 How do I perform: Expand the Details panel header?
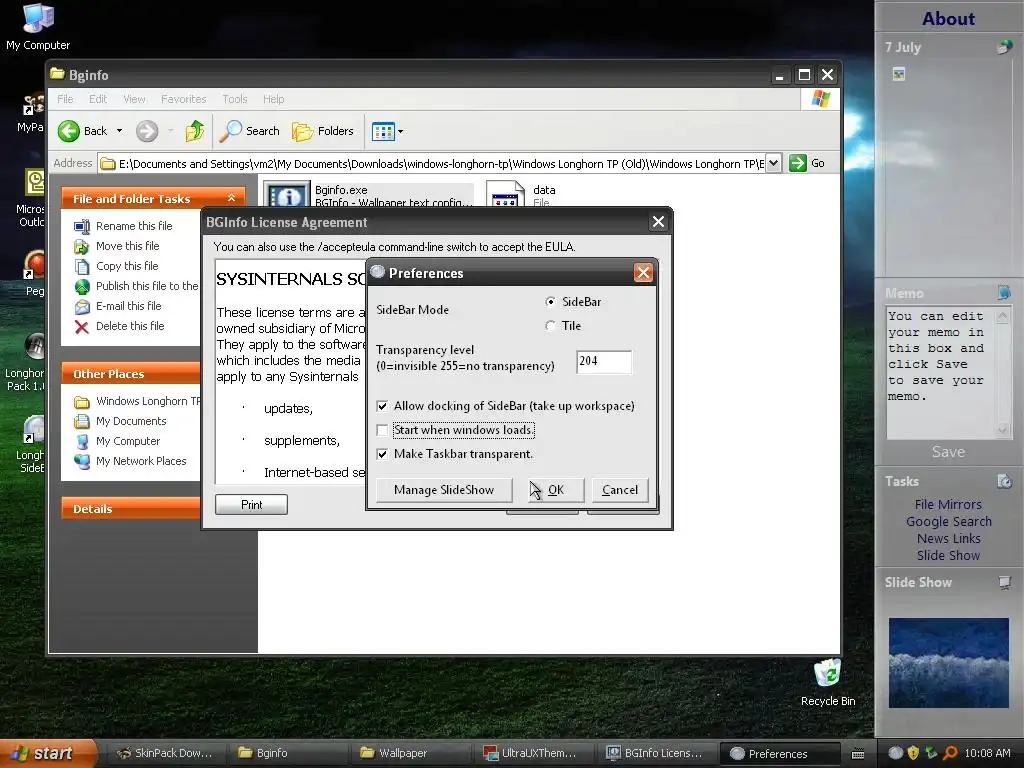point(131,509)
